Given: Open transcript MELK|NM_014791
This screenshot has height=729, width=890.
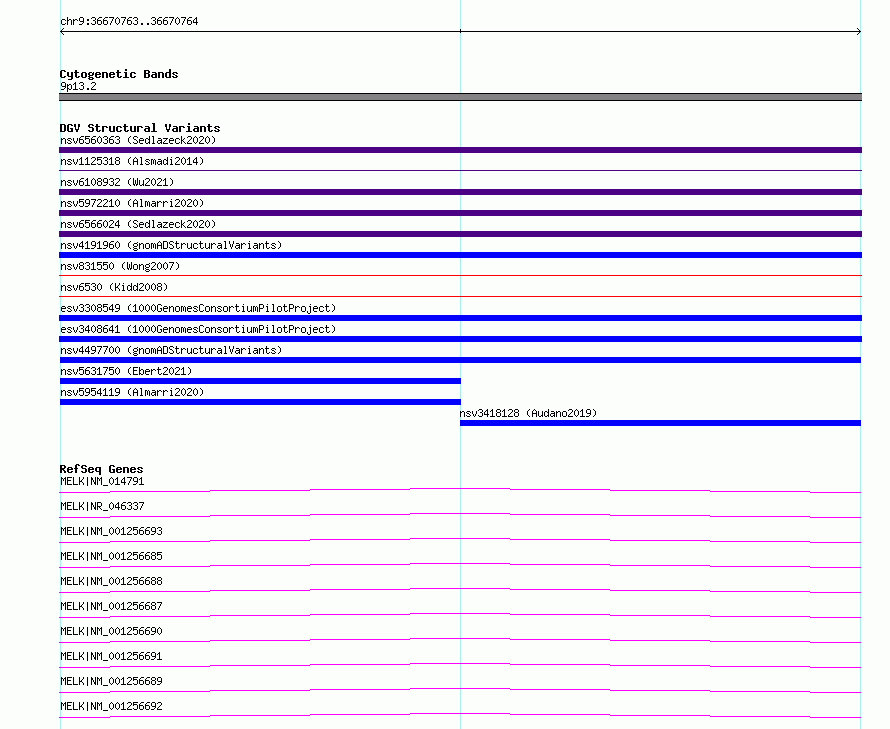Looking at the screenshot, I should pyautogui.click(x=102, y=481).
